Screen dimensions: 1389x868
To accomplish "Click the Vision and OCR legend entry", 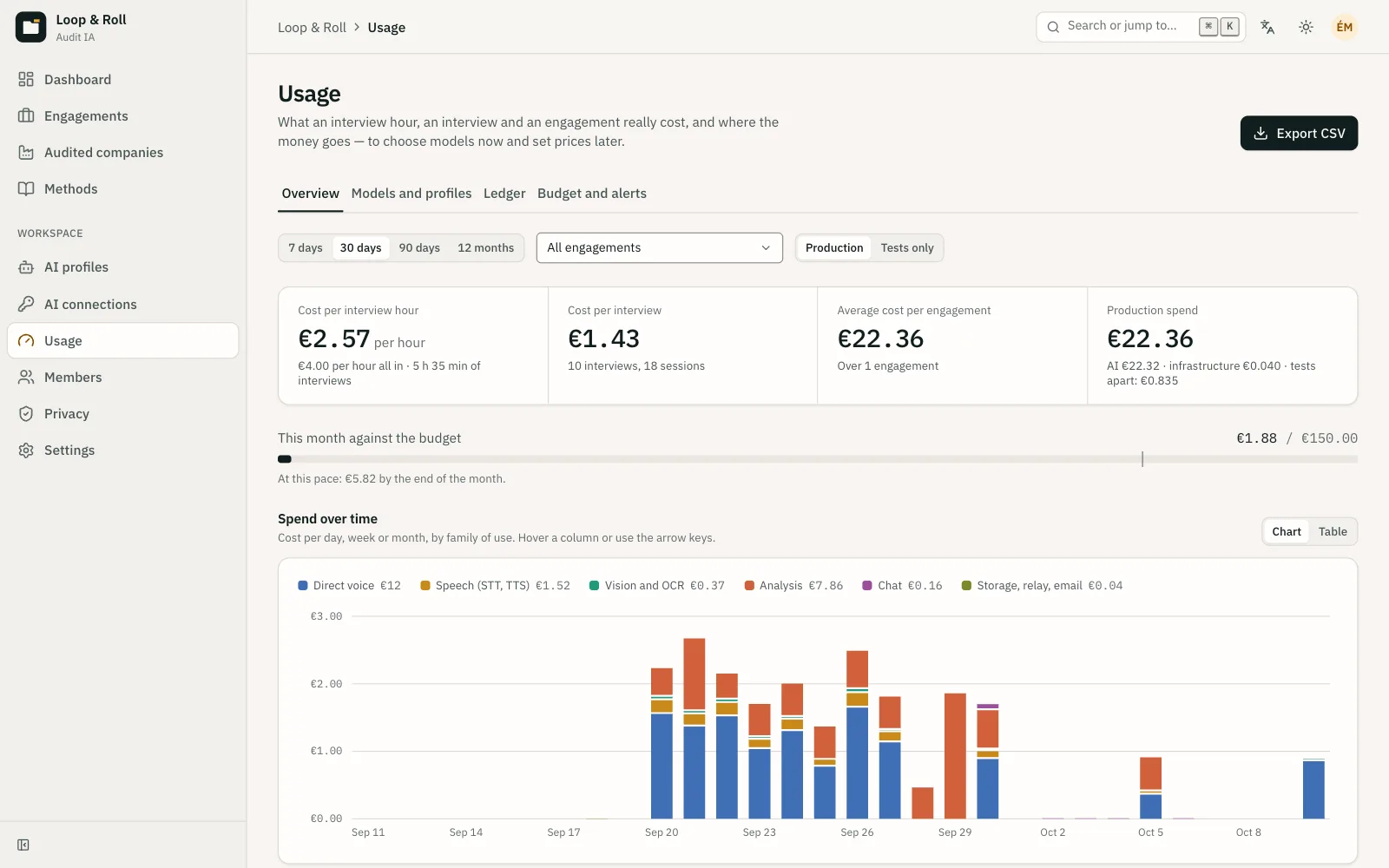I will click(656, 586).
